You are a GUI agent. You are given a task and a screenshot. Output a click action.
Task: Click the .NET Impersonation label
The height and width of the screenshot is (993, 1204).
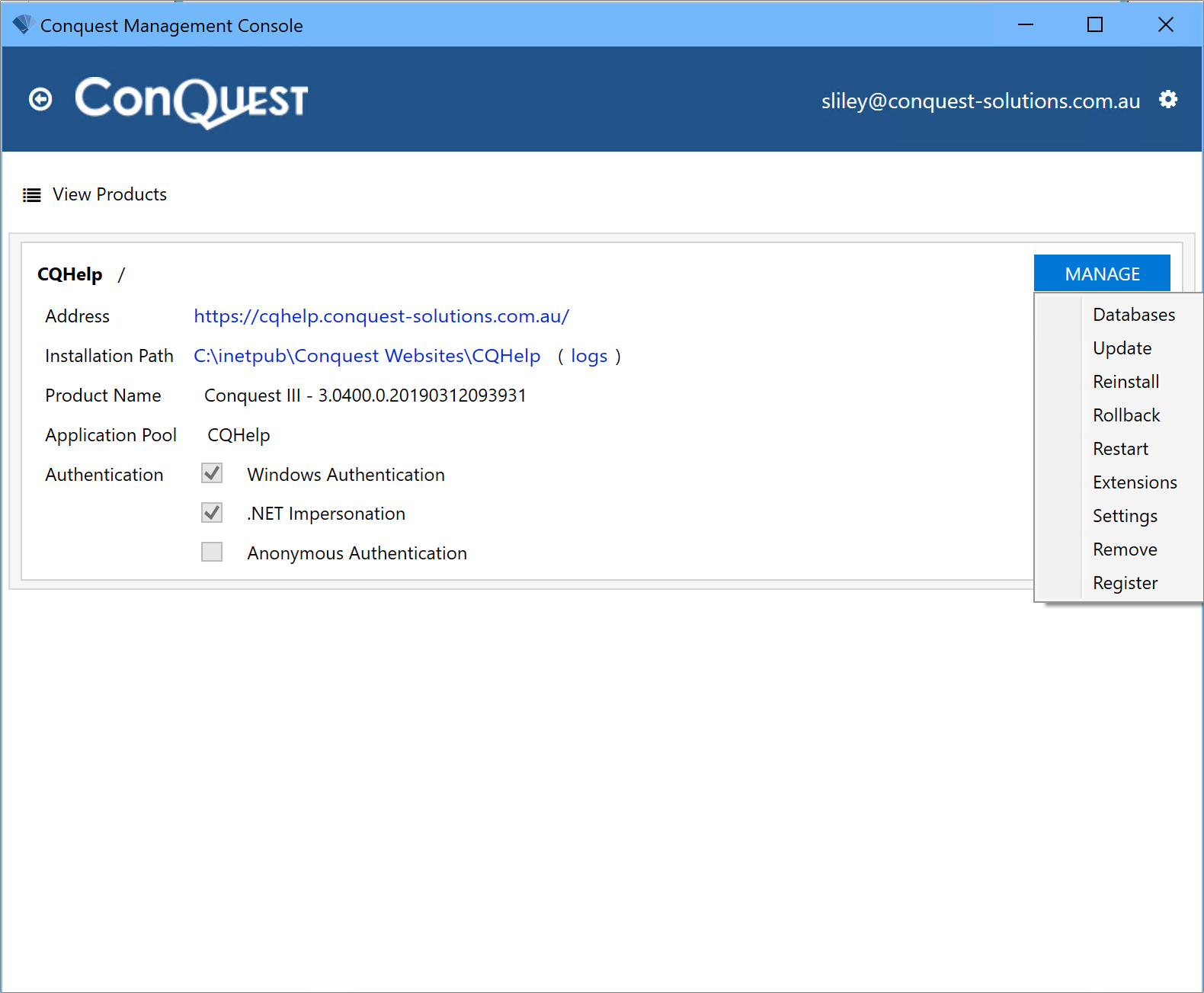point(325,514)
